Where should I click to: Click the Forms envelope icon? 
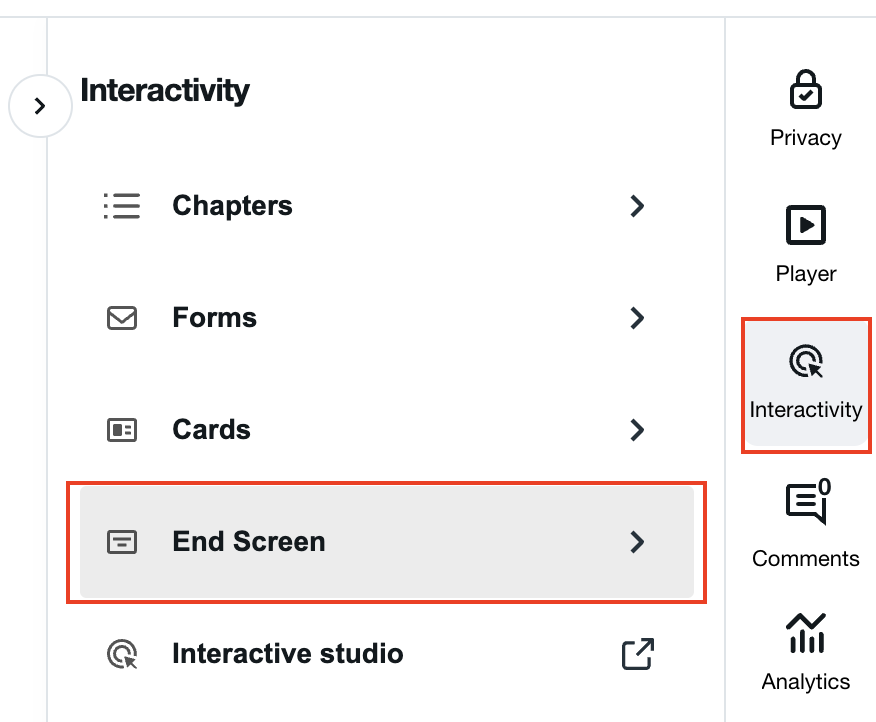tap(121, 318)
